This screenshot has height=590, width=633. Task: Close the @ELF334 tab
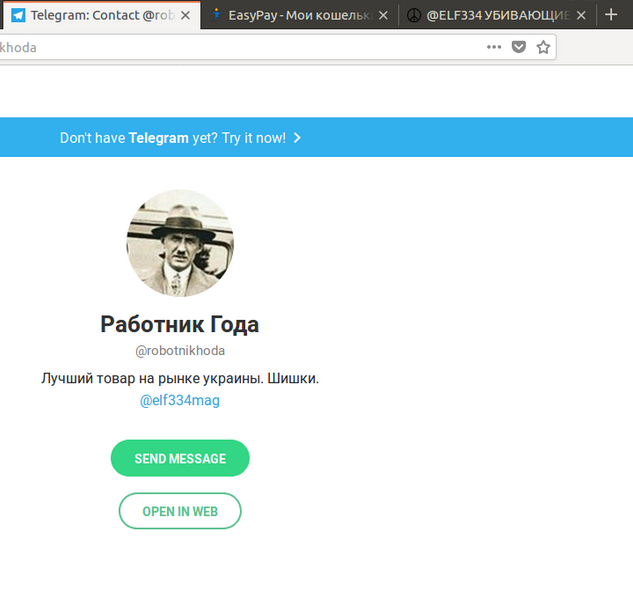point(584,16)
